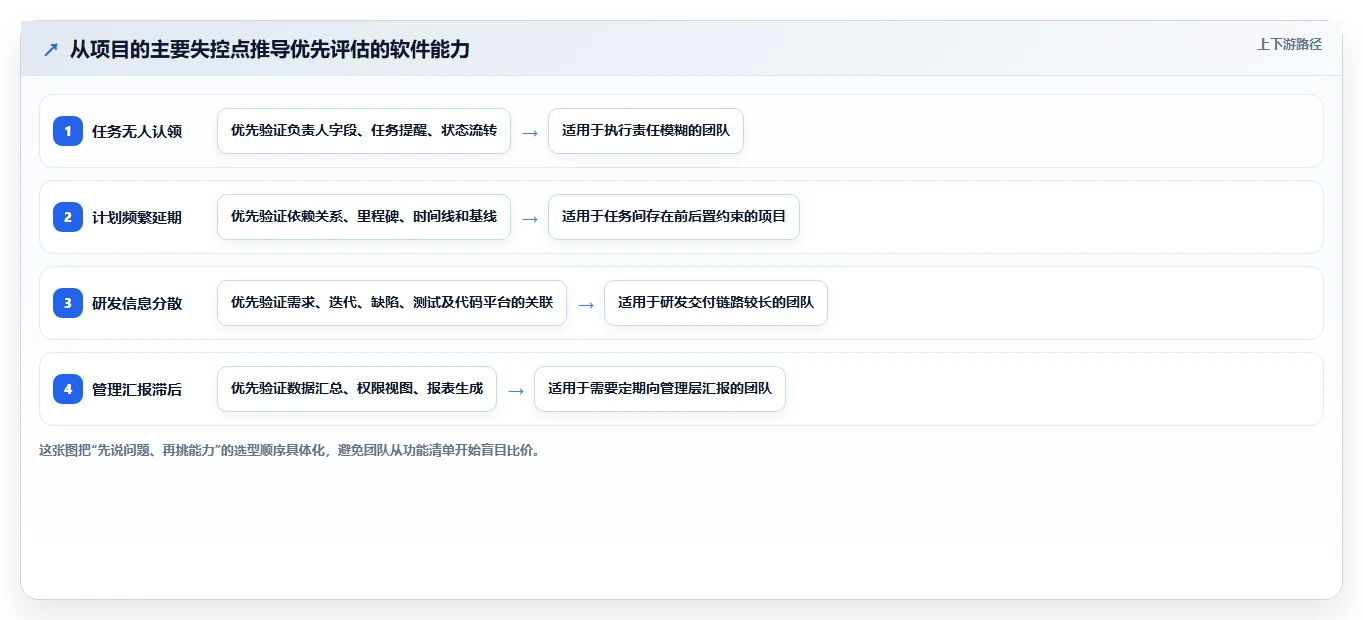Image resolution: width=1363 pixels, height=620 pixels.
Task: Click the box 优先验证数据汇总、权限视图、报表生成
Action: (357, 389)
